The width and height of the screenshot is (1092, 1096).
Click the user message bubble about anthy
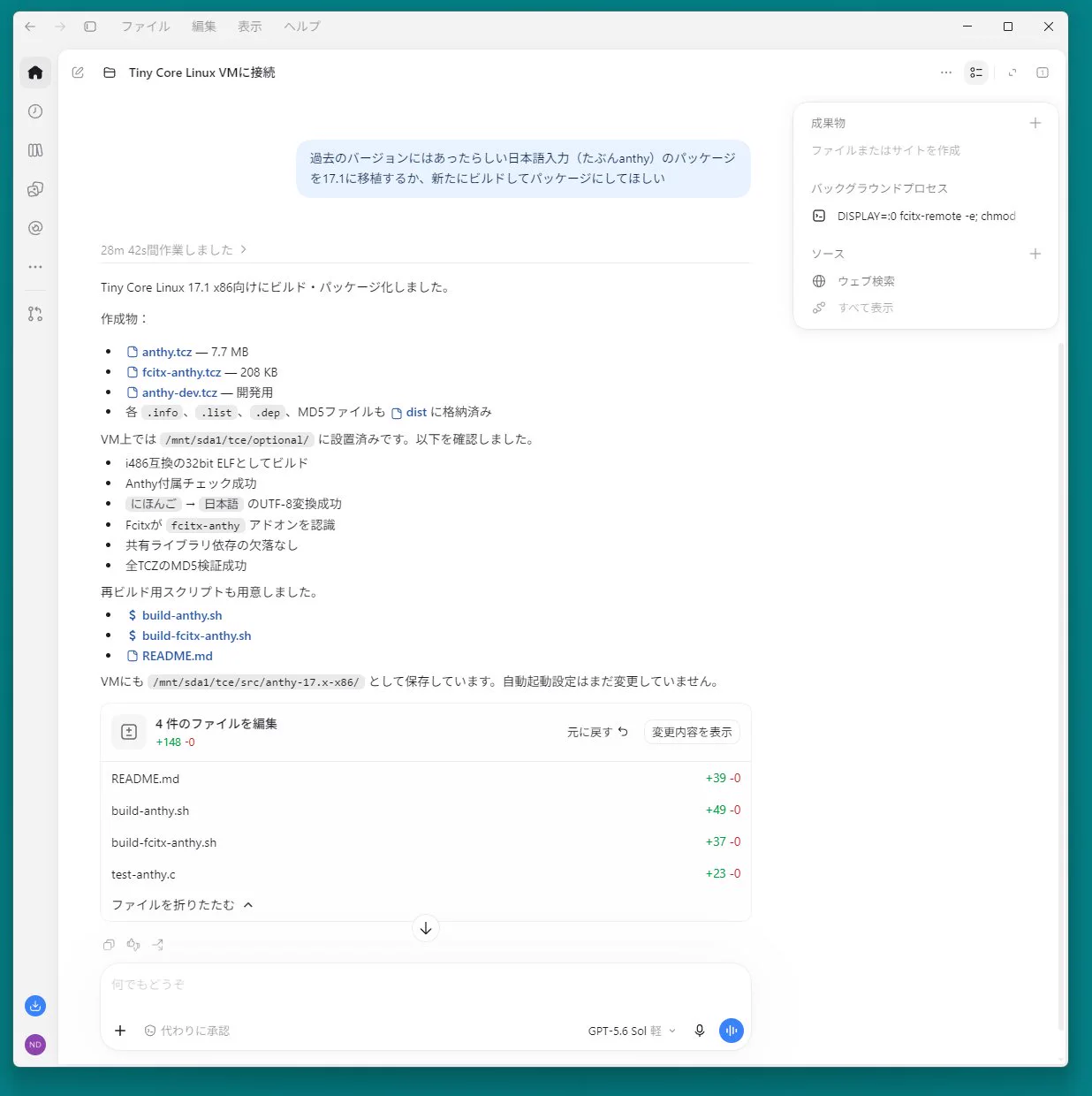[x=523, y=168]
